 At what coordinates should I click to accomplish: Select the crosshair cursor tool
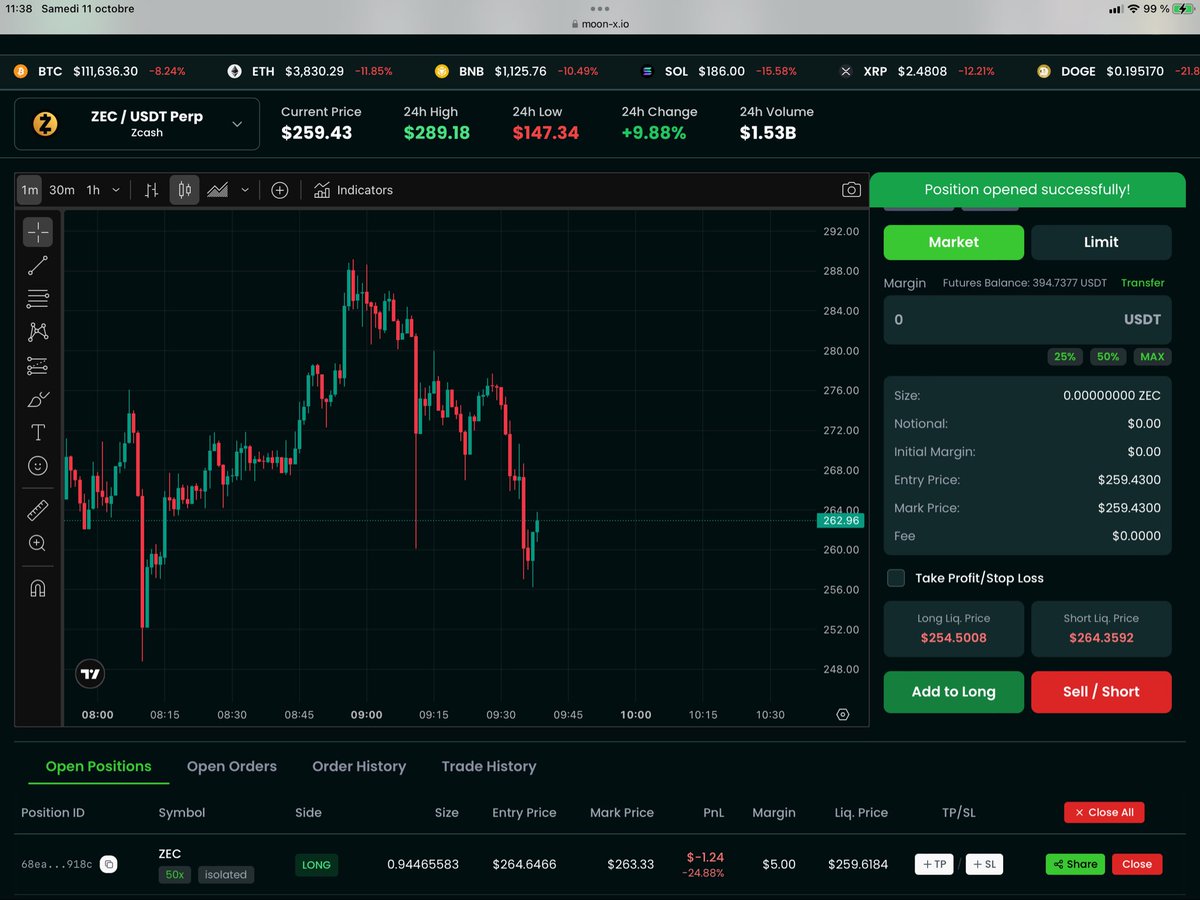[38, 232]
